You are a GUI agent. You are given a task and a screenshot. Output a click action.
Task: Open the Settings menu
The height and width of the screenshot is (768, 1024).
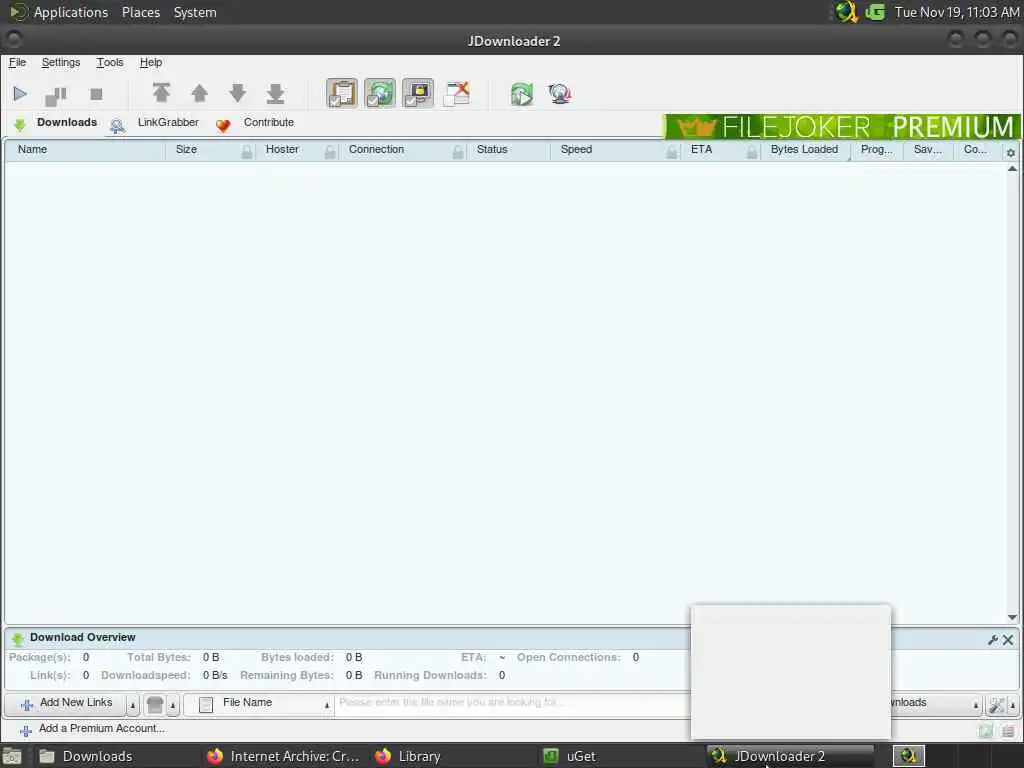(61, 63)
